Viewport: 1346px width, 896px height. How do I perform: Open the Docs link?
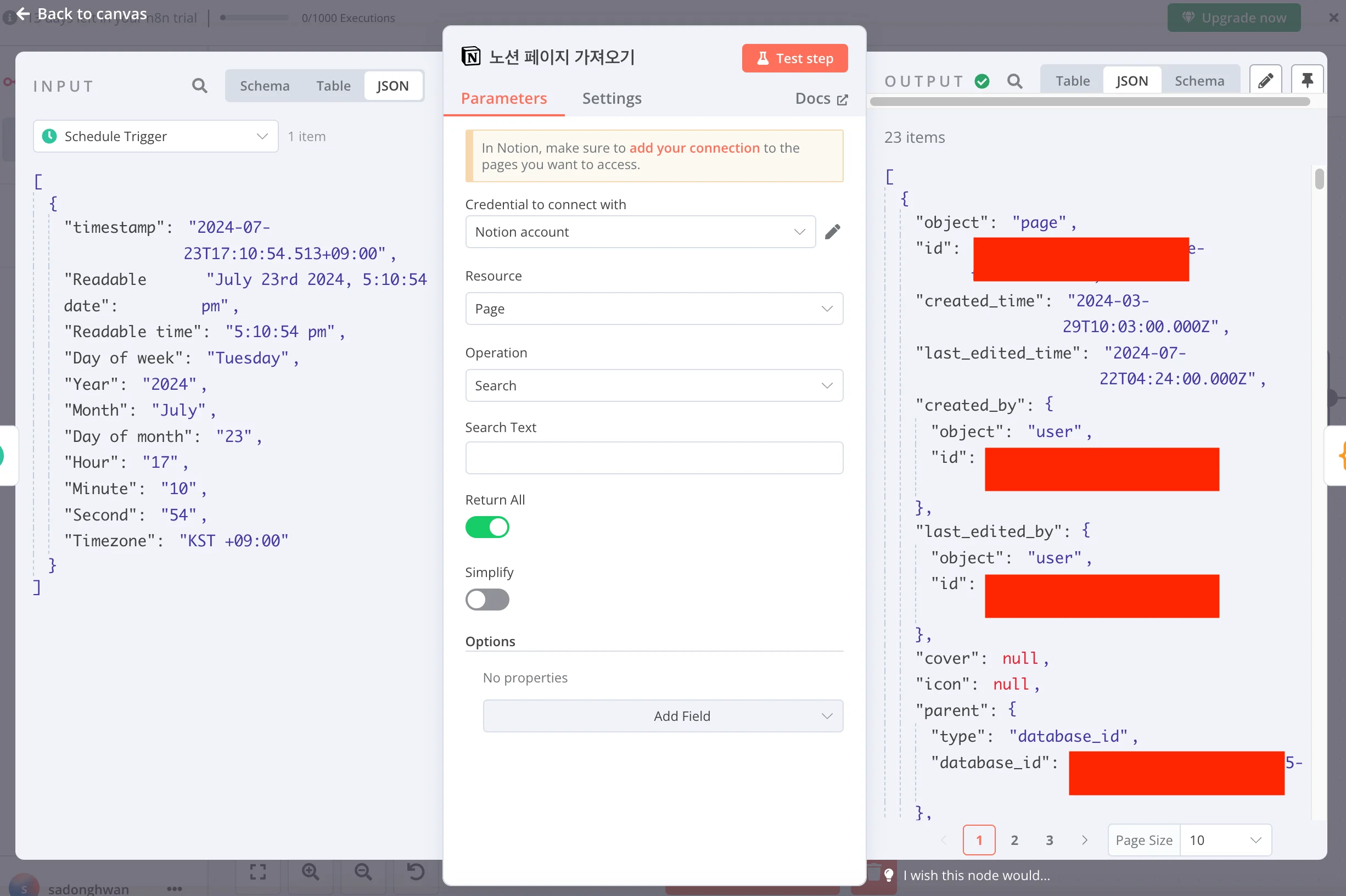point(821,98)
